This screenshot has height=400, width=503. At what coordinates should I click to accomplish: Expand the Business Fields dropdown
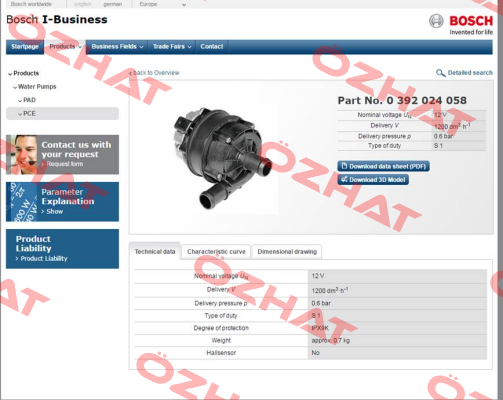(117, 47)
